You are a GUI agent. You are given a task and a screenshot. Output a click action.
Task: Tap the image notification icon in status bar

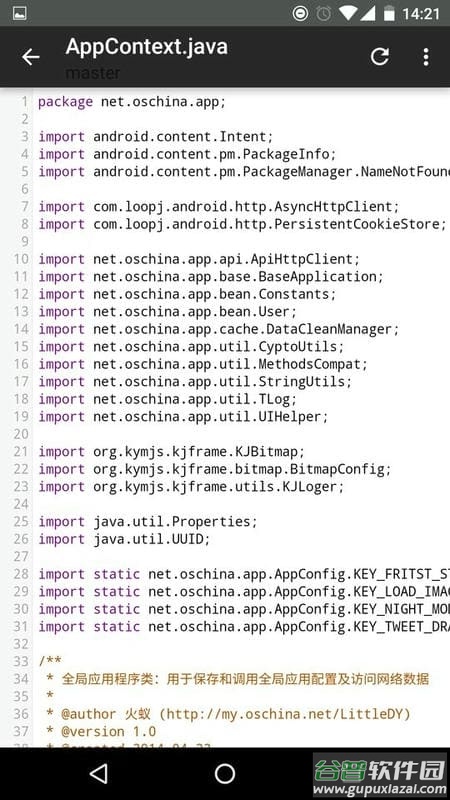pyautogui.click(x=20, y=13)
